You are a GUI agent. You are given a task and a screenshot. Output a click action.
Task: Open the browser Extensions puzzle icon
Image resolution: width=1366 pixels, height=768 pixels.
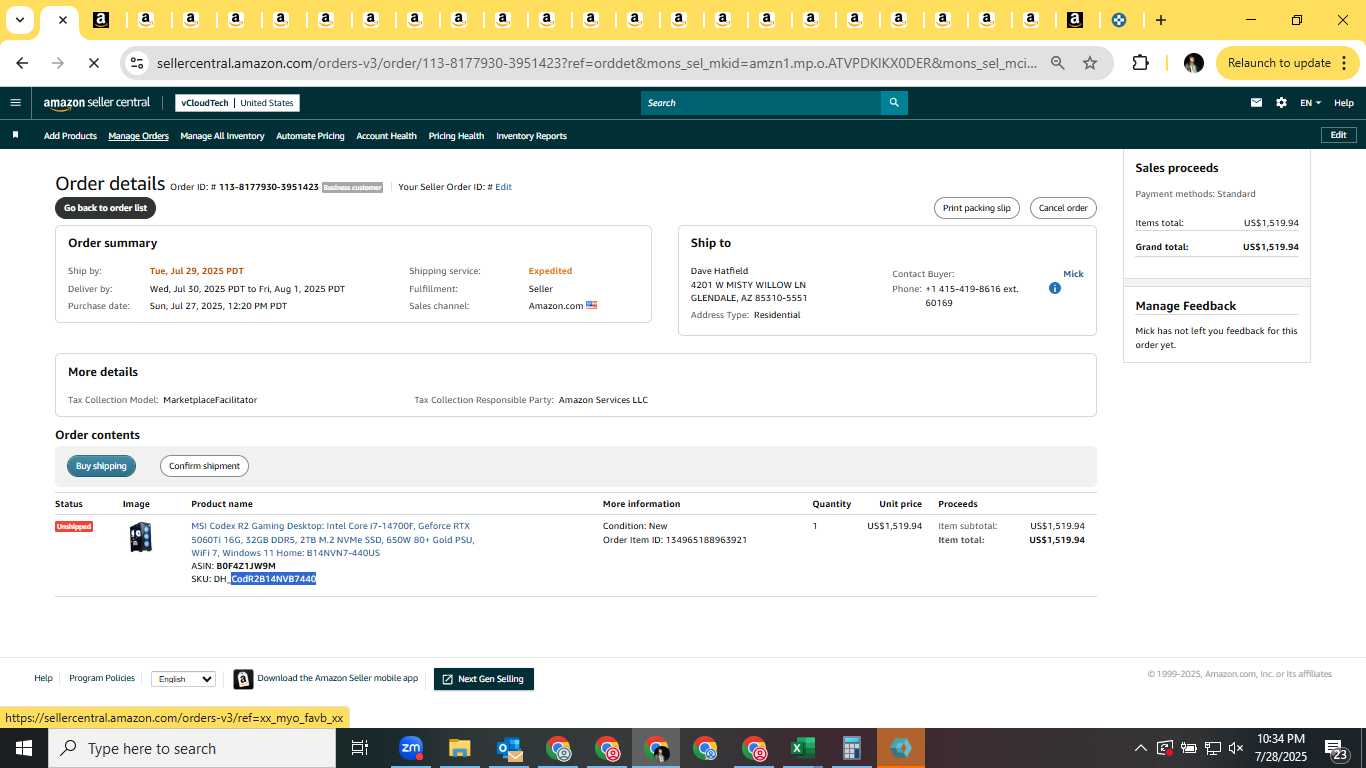tap(1140, 63)
